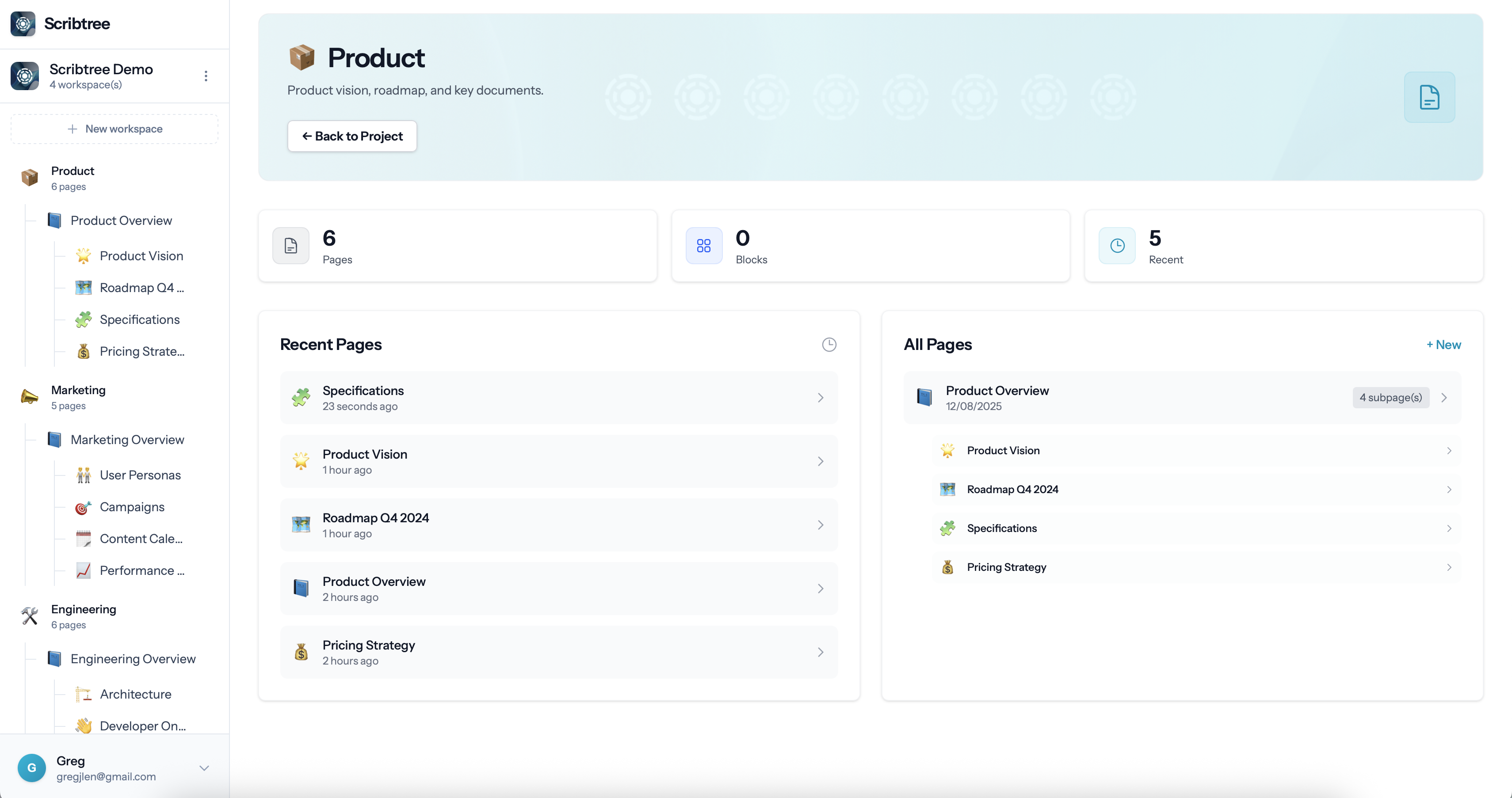Click the clock icon beside Recent Pages

click(x=829, y=345)
